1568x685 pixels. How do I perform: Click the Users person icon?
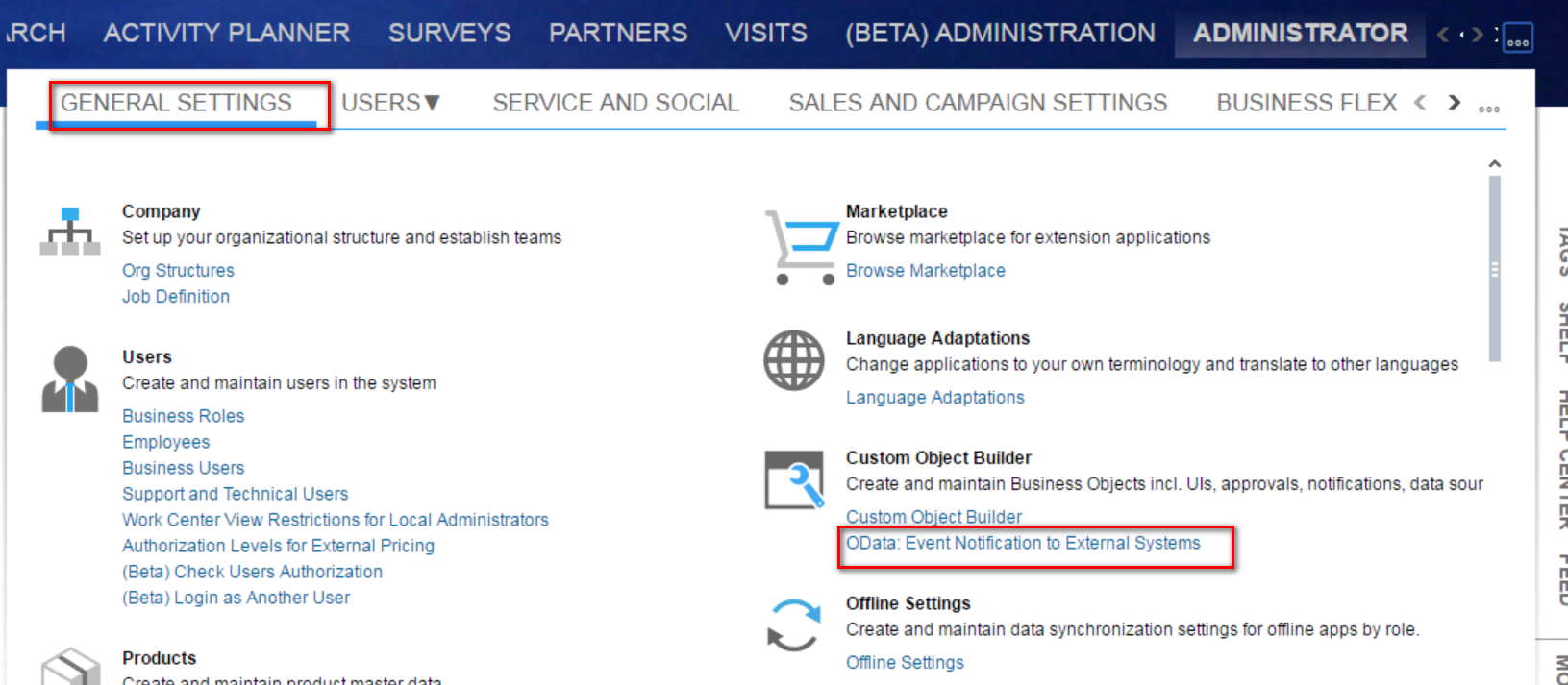click(x=70, y=379)
